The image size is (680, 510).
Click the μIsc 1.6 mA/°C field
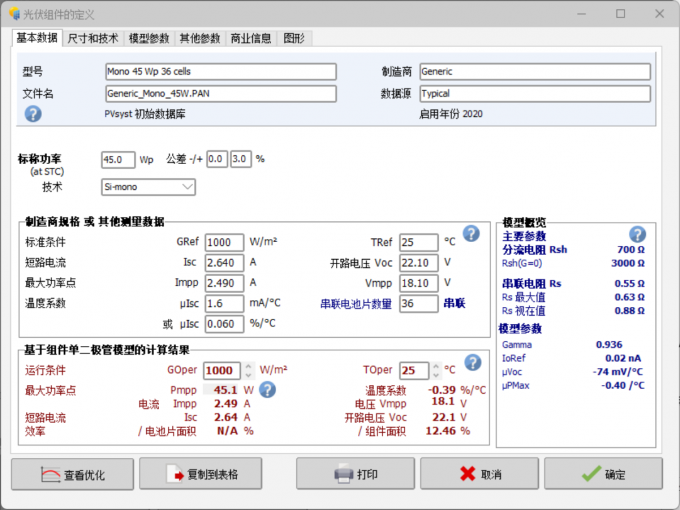224,303
